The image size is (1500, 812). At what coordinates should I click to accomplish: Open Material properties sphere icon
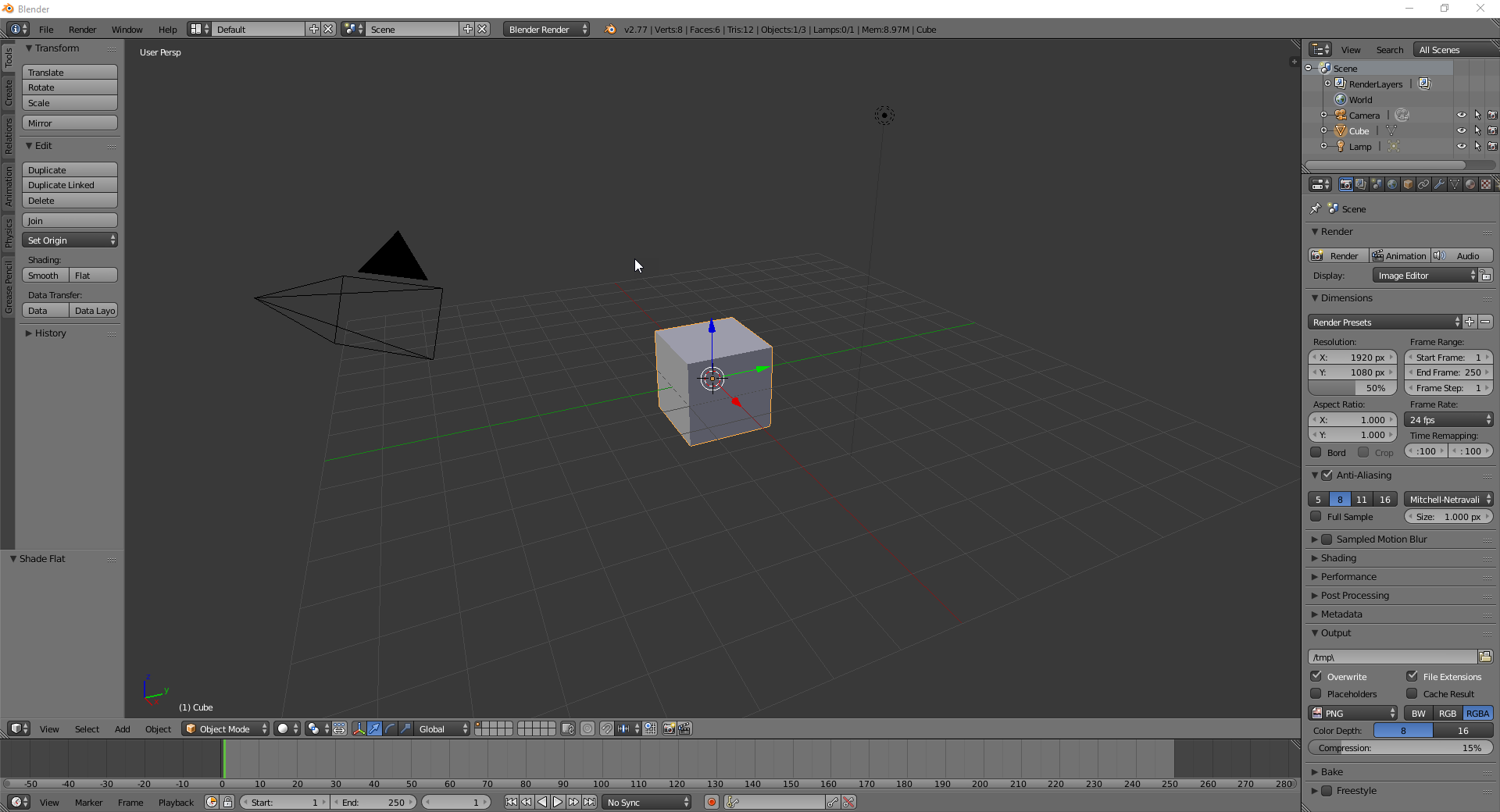pyautogui.click(x=1470, y=184)
